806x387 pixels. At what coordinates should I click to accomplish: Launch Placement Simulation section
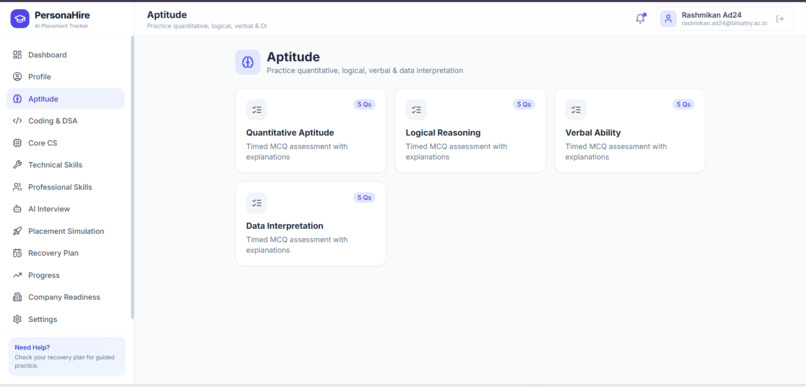(65, 231)
